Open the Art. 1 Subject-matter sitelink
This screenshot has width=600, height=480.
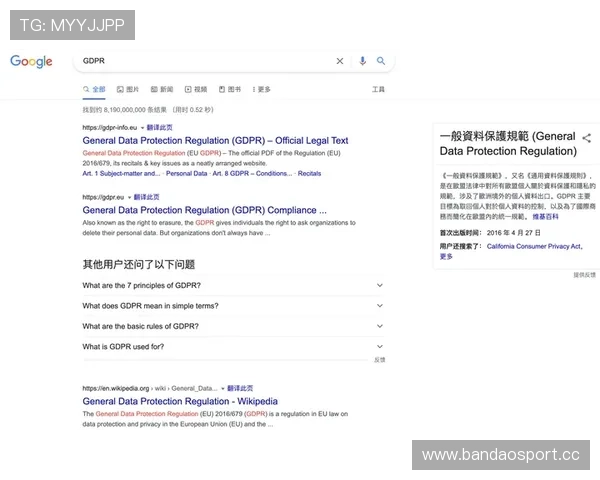click(121, 173)
